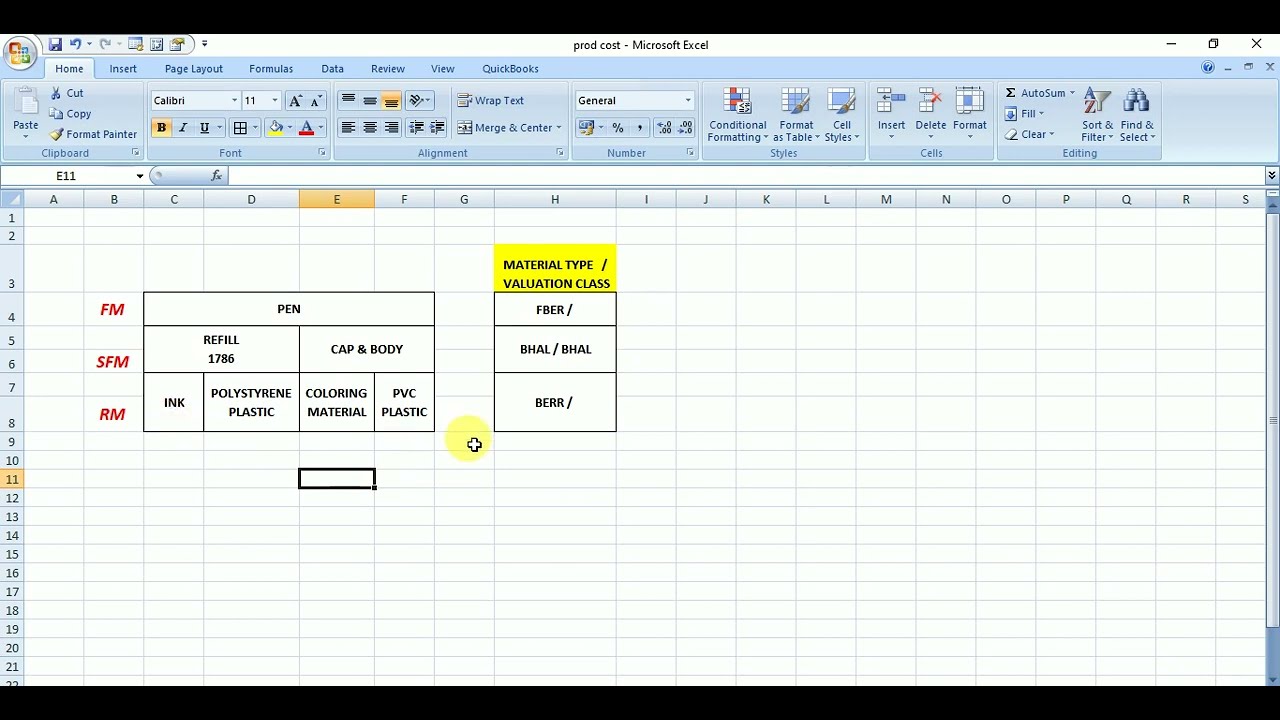Viewport: 1280px width, 720px height.
Task: Increase cell indent
Action: click(x=437, y=128)
